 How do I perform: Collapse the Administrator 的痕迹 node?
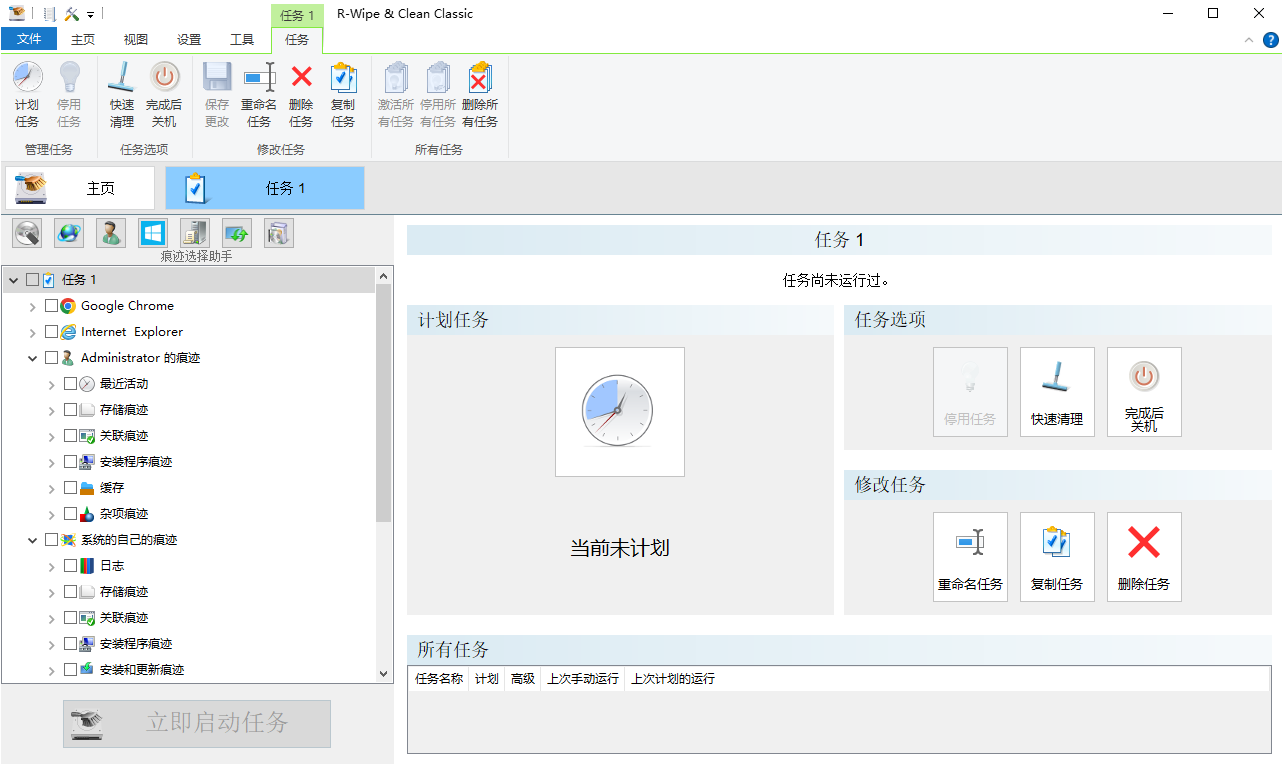point(33,358)
